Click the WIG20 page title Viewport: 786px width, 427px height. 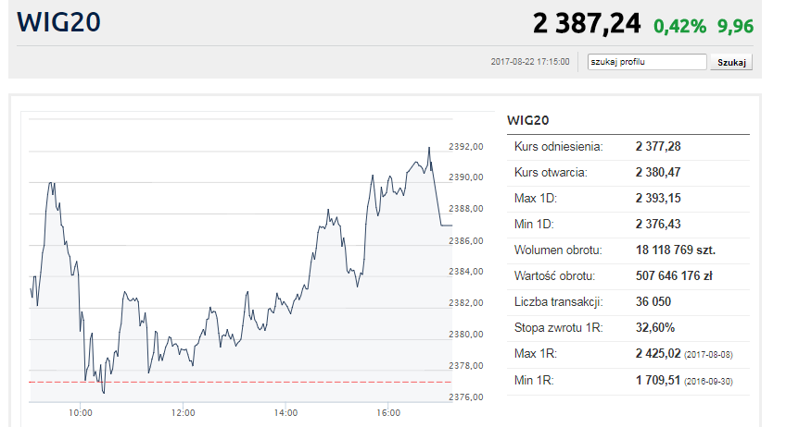[x=59, y=23]
